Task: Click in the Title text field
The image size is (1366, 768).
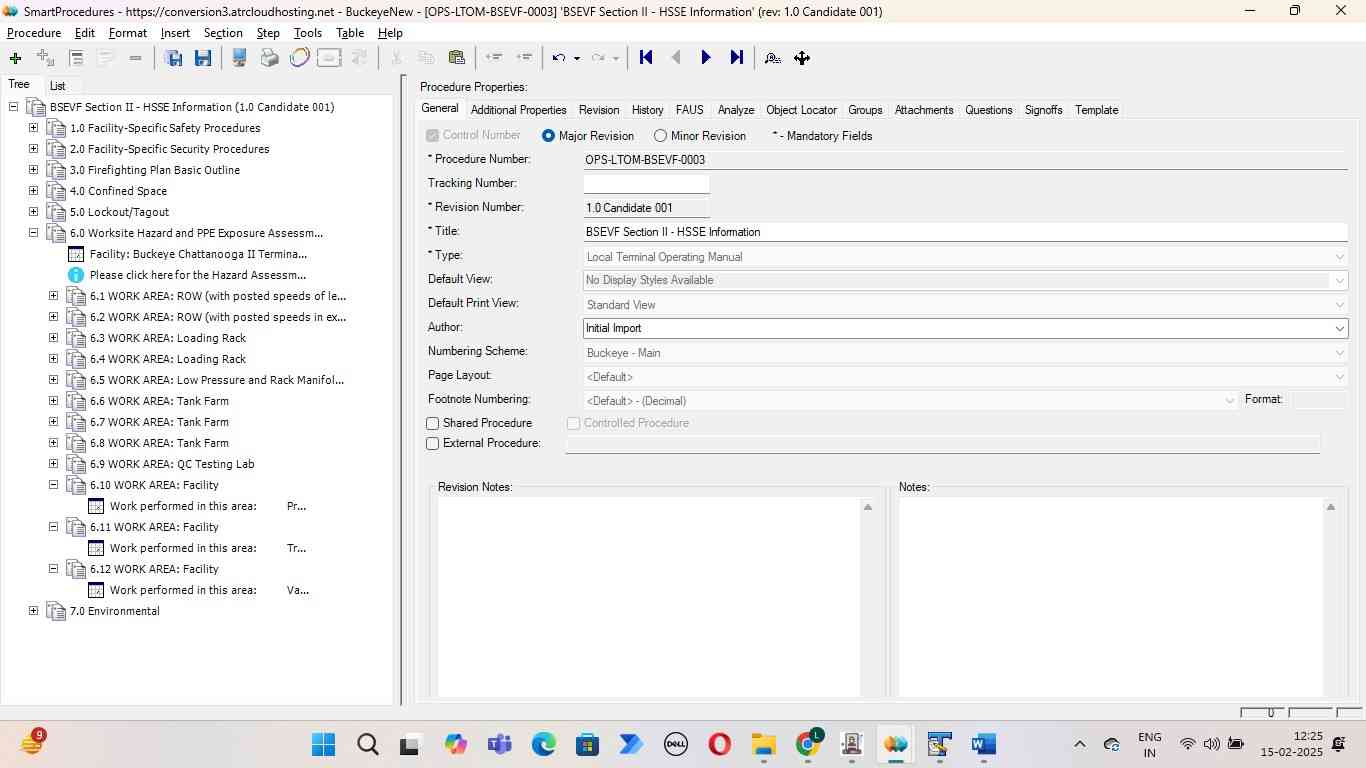Action: (966, 232)
